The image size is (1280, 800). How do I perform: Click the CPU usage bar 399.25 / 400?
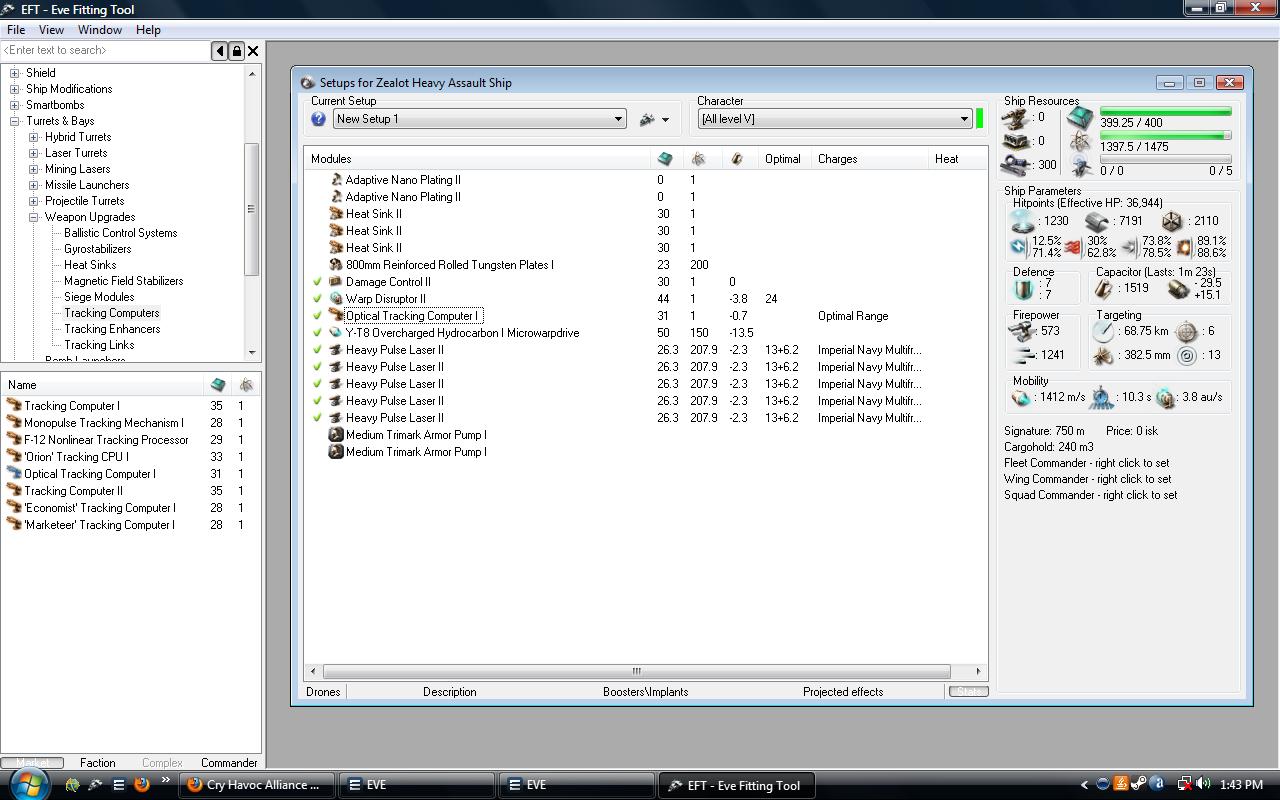1165,111
